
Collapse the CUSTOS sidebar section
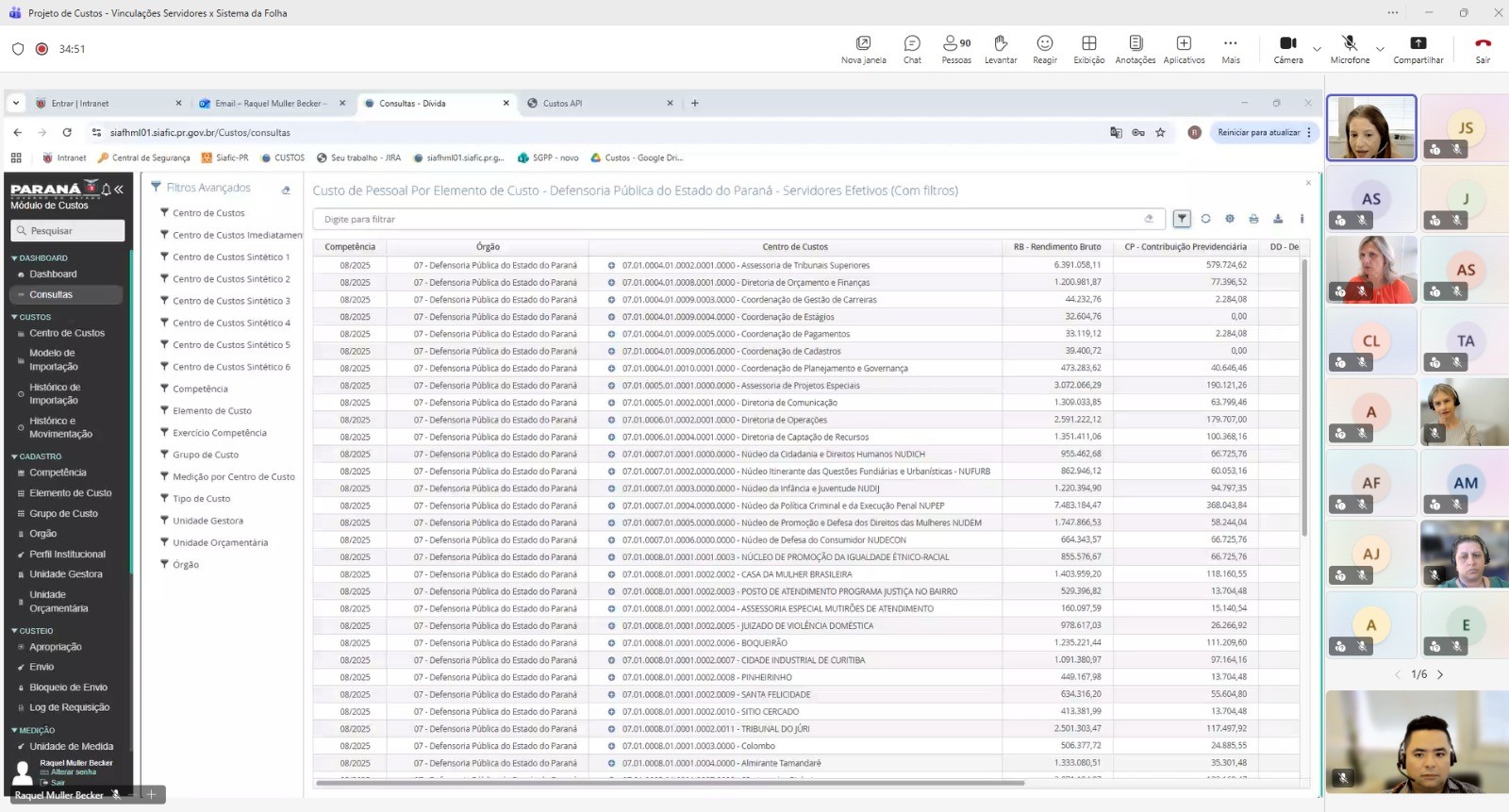[35, 317]
